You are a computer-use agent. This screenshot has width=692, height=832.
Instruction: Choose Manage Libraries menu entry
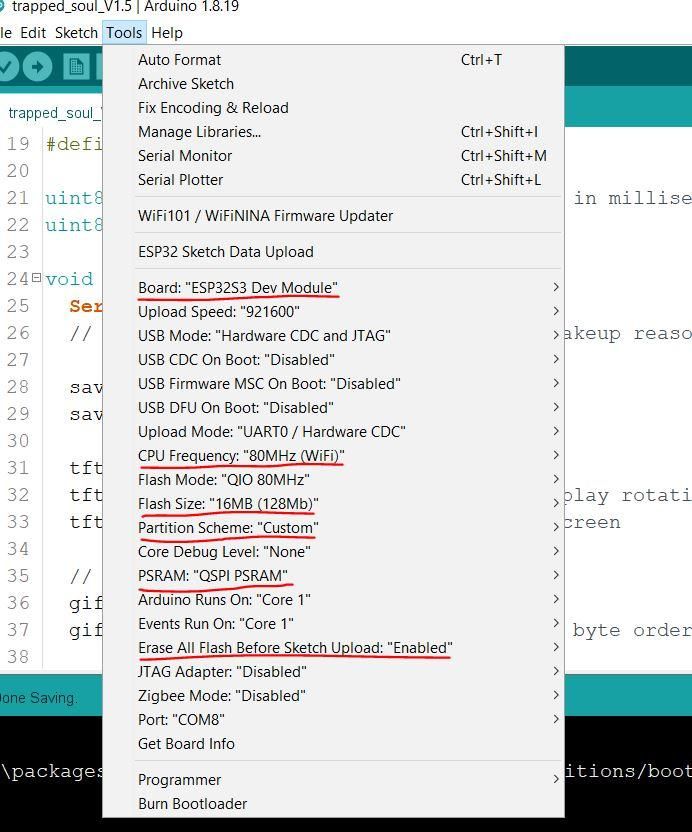click(x=333, y=132)
